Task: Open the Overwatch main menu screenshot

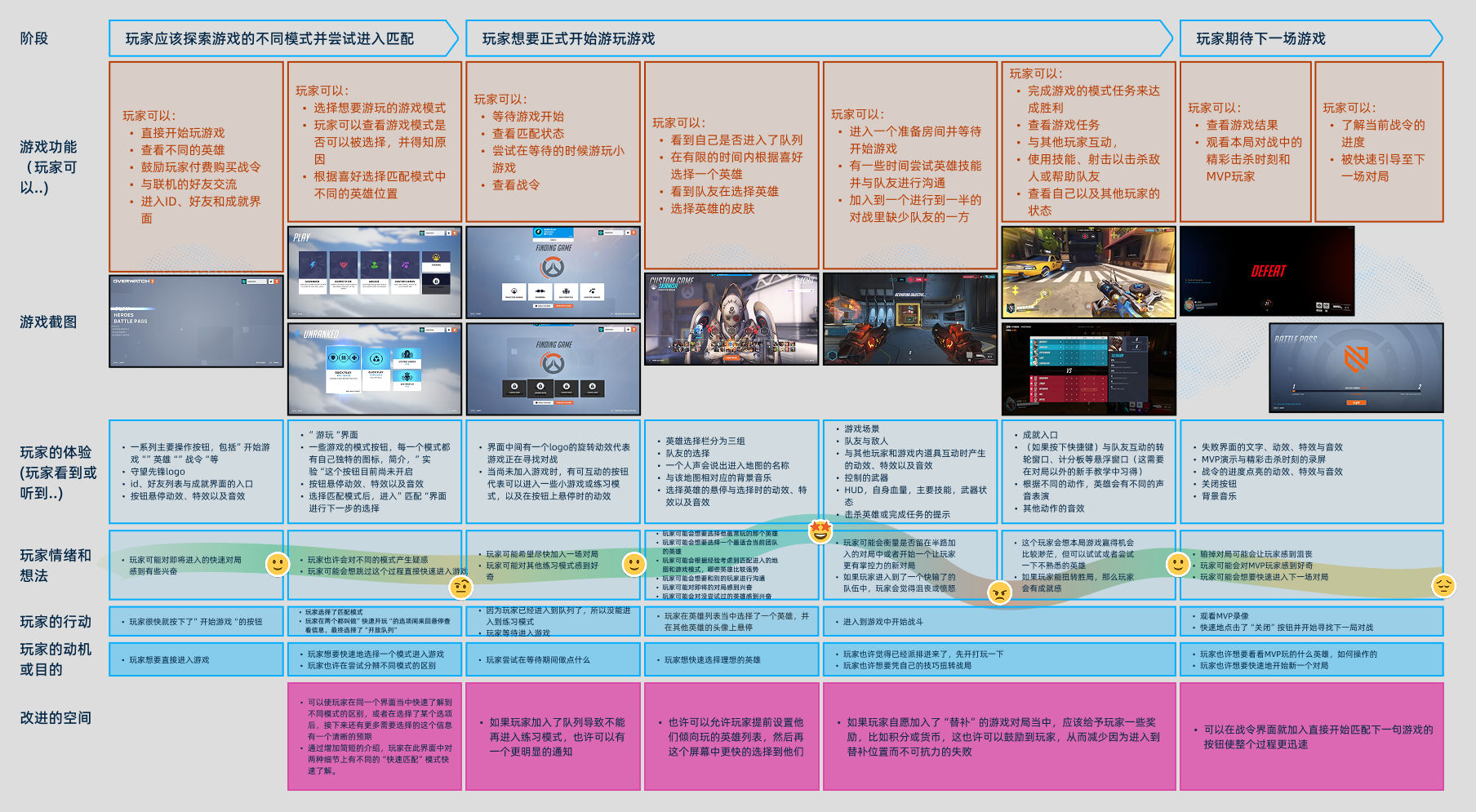Action: tap(196, 322)
